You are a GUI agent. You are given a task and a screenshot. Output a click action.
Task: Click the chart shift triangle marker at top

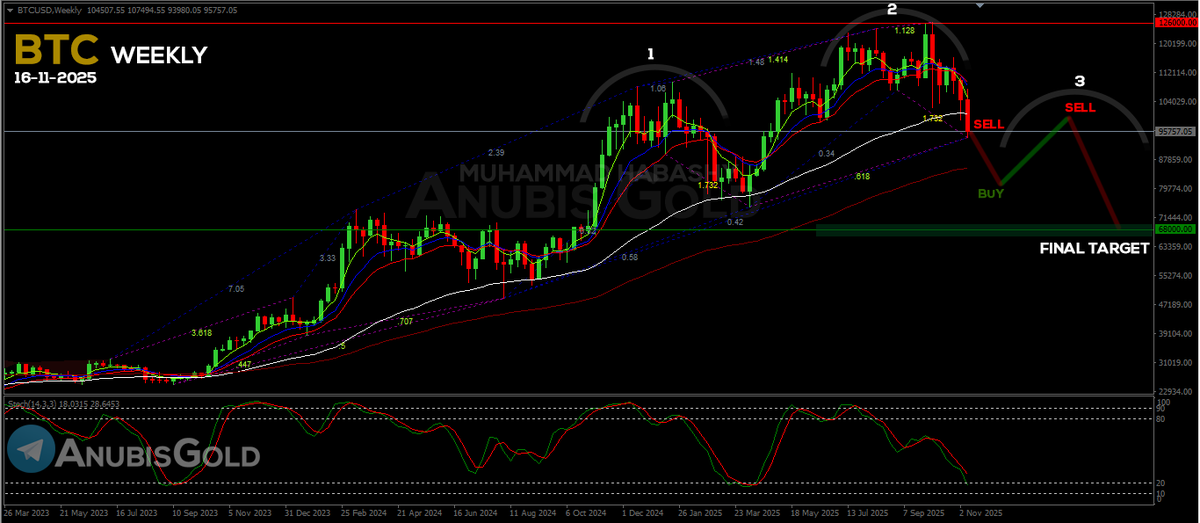980,6
